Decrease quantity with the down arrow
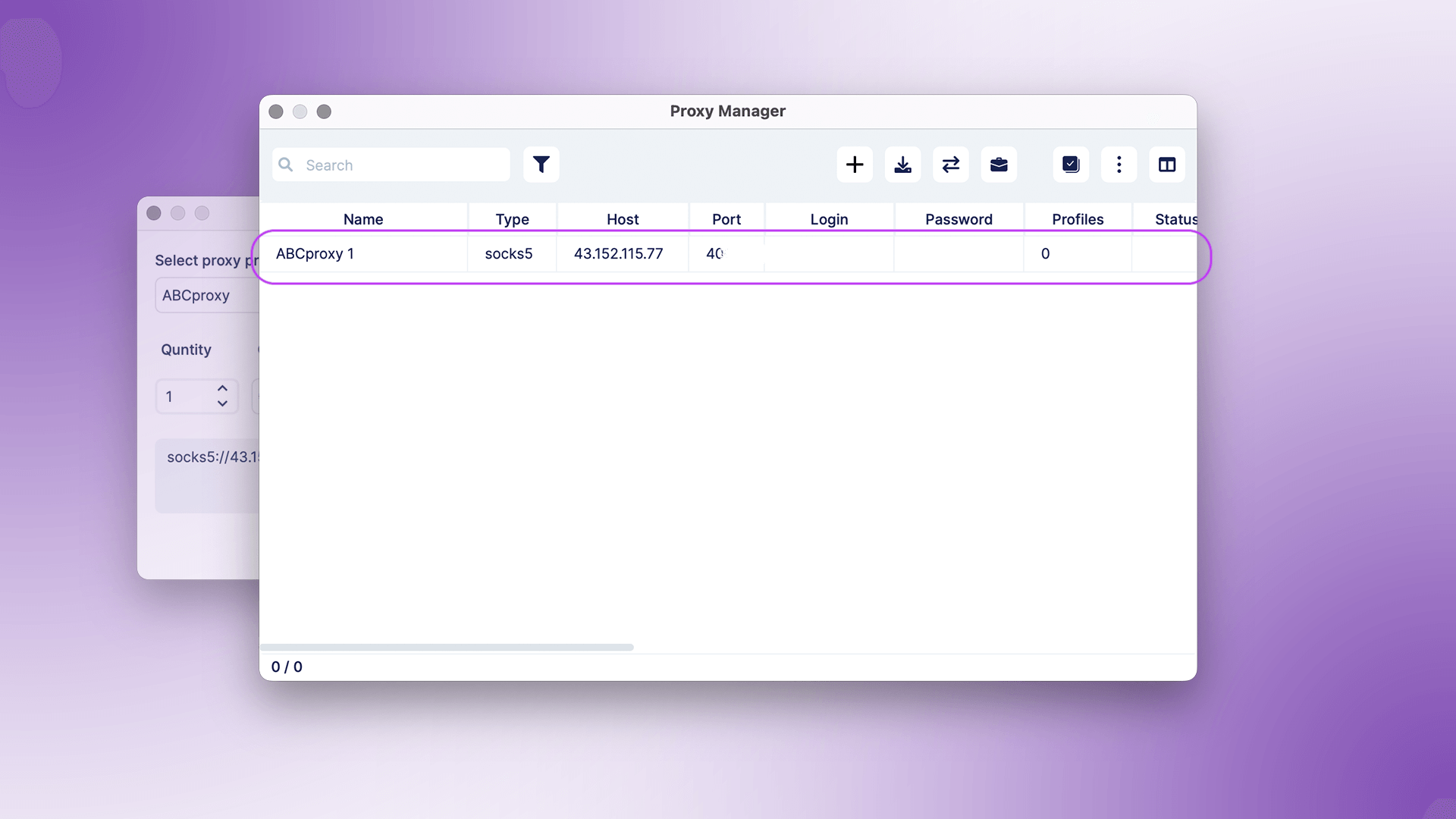Screen dimensions: 1456x819 point(222,403)
